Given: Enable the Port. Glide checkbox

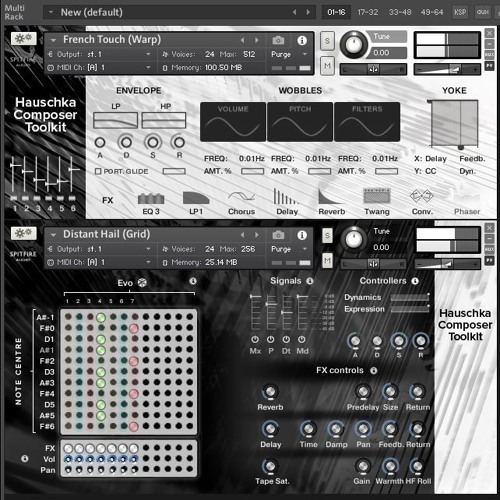Looking at the screenshot, I should [x=98, y=171].
